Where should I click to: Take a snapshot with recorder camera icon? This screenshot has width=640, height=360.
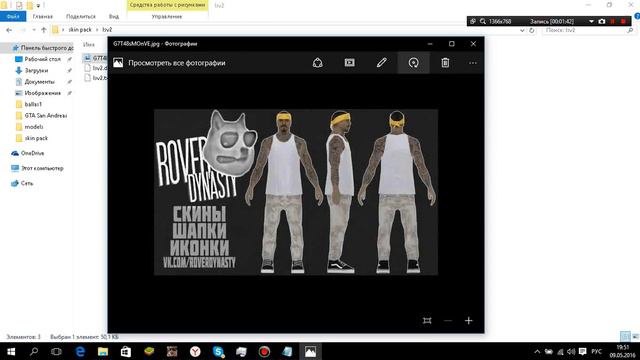click(602, 21)
